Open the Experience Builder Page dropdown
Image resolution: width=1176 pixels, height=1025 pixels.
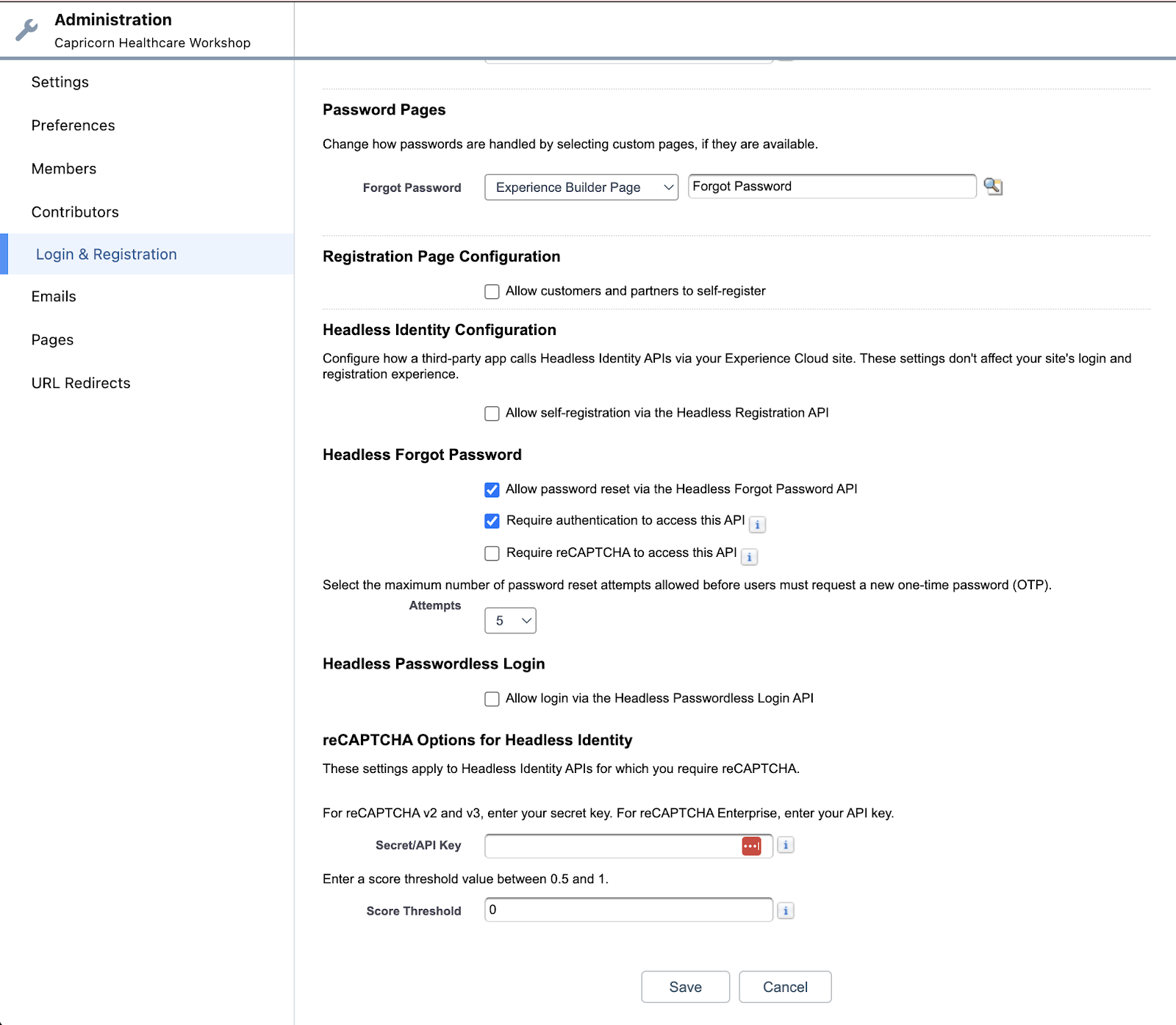point(580,187)
